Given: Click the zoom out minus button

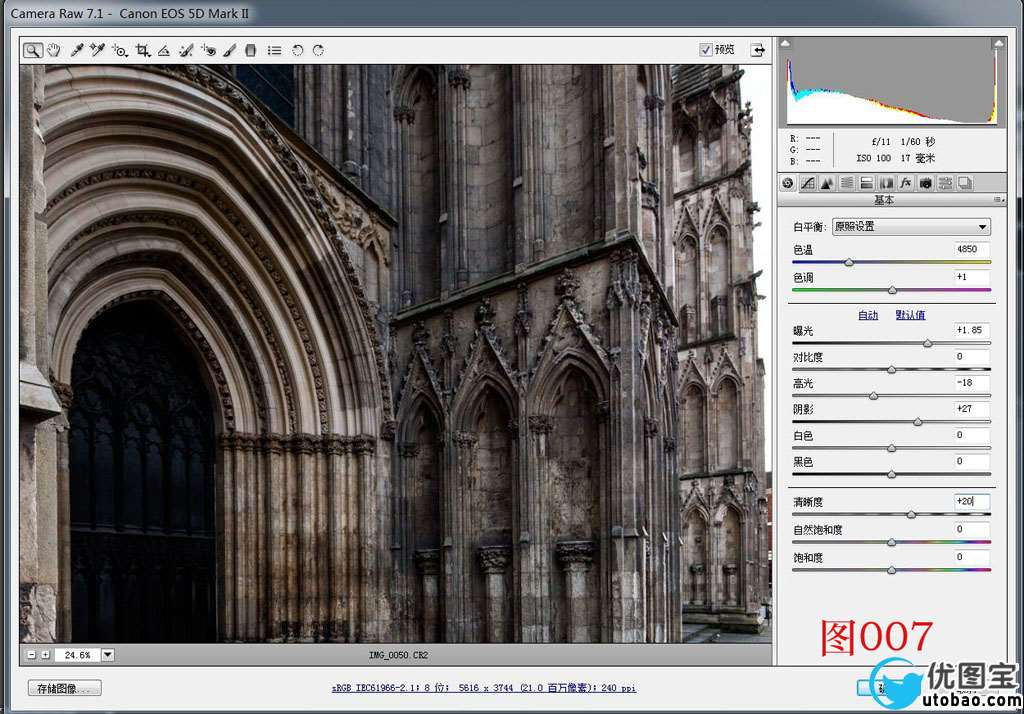Looking at the screenshot, I should click(31, 655).
